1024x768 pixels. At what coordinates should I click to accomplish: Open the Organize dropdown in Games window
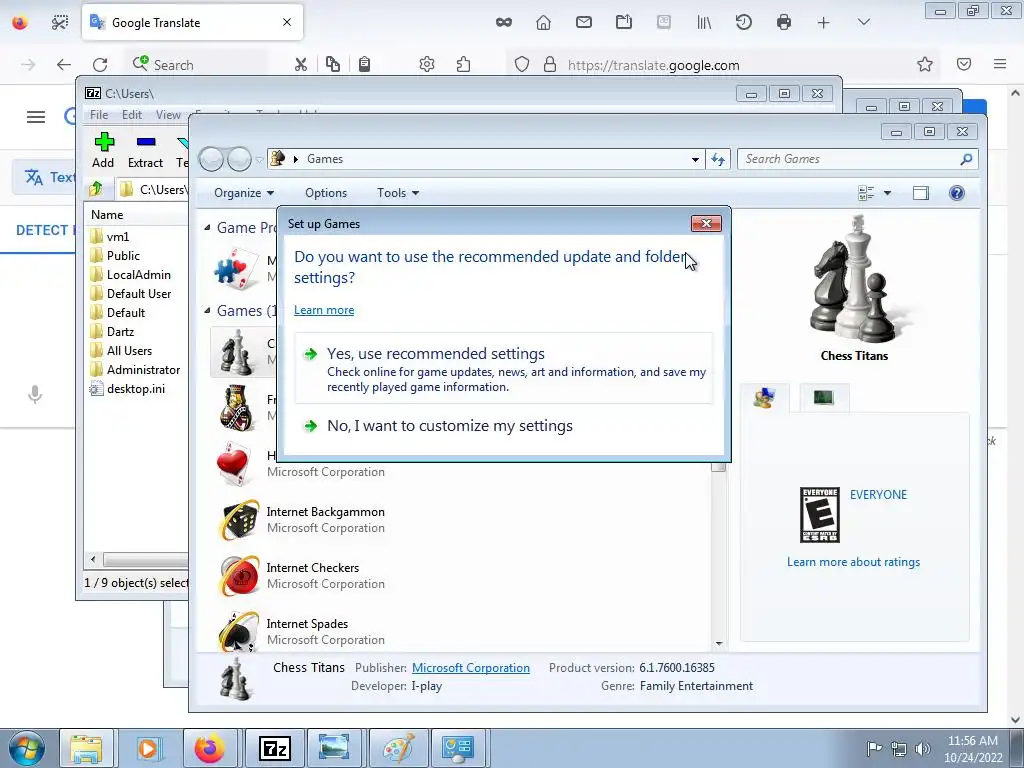[244, 193]
